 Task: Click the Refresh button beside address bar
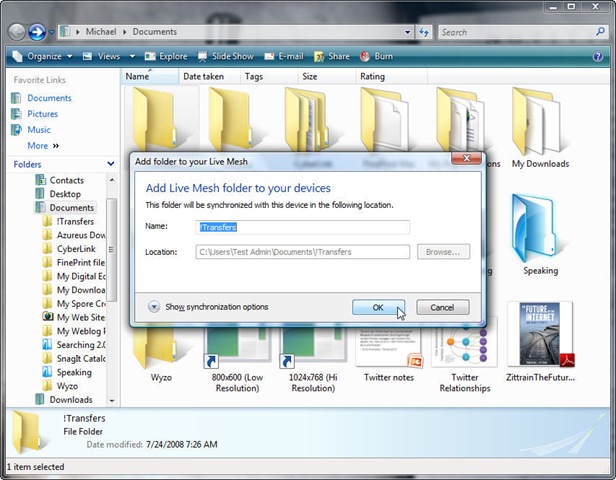click(424, 32)
